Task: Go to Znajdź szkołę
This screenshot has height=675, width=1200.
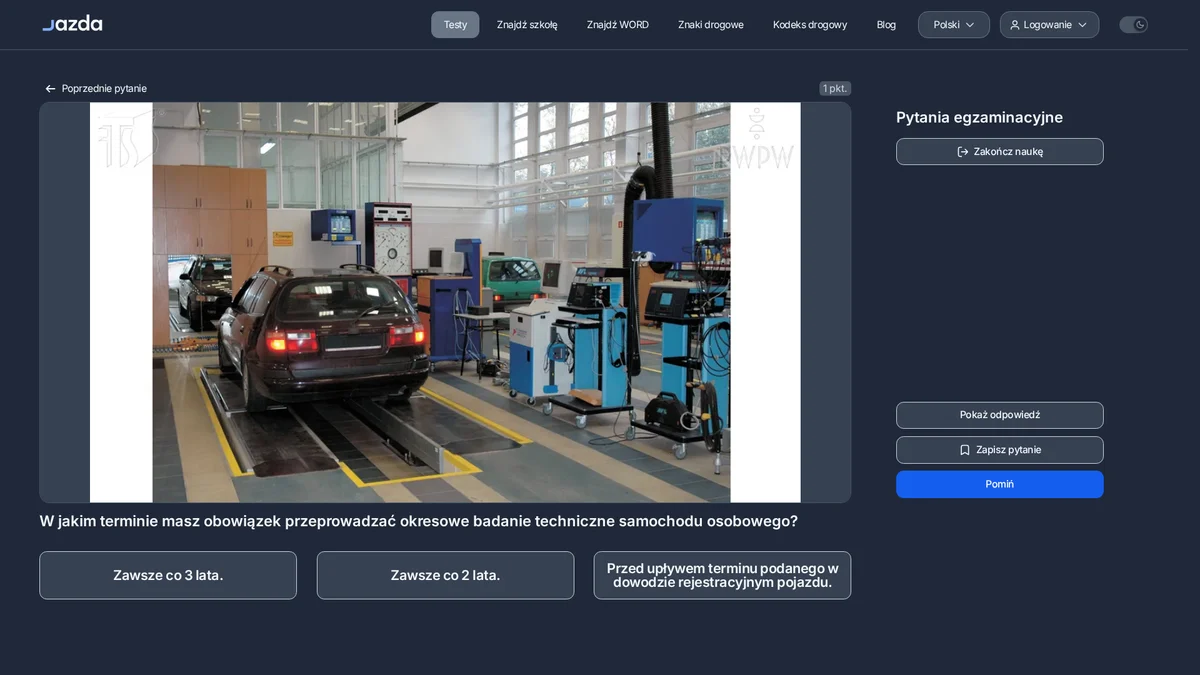Action: coord(527,25)
